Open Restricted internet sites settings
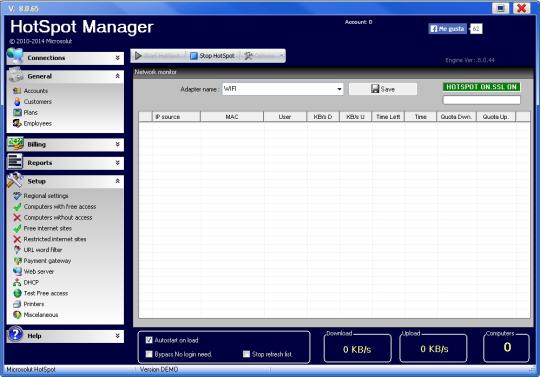This screenshot has width=540, height=377. (55, 239)
